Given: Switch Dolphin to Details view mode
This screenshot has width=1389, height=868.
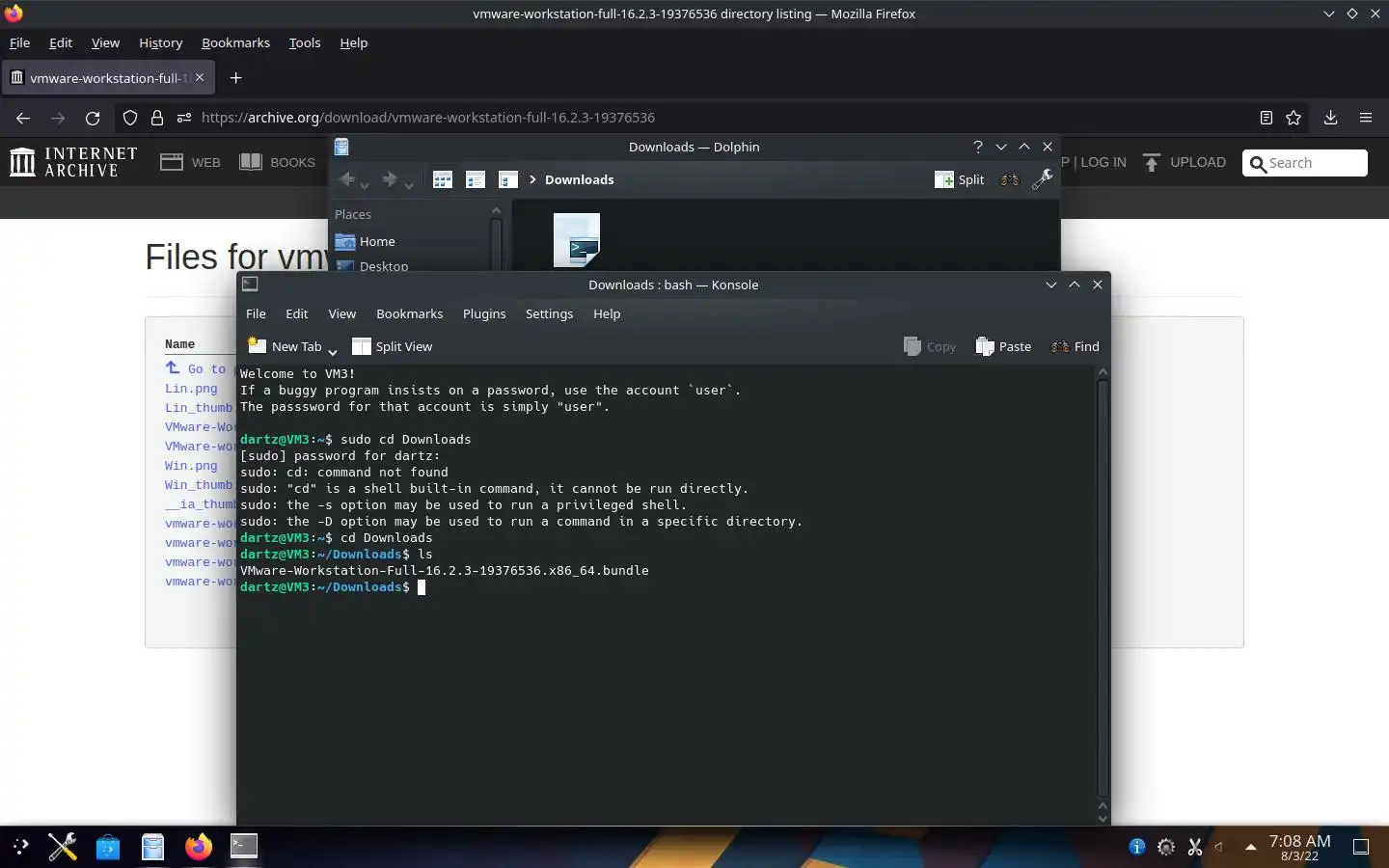Looking at the screenshot, I should [508, 179].
